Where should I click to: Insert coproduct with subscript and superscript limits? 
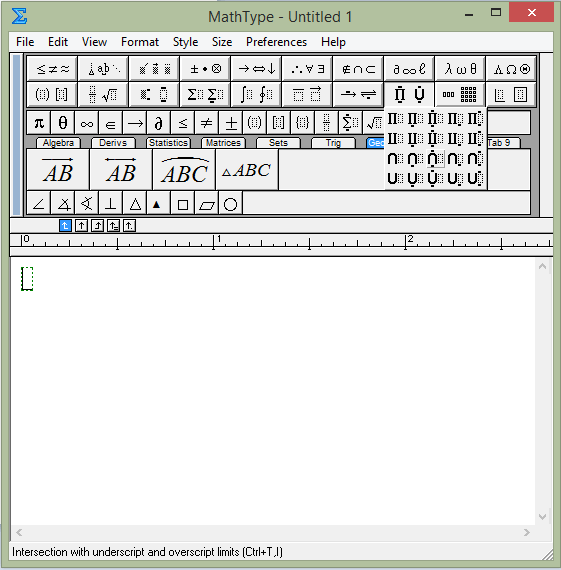475,139
